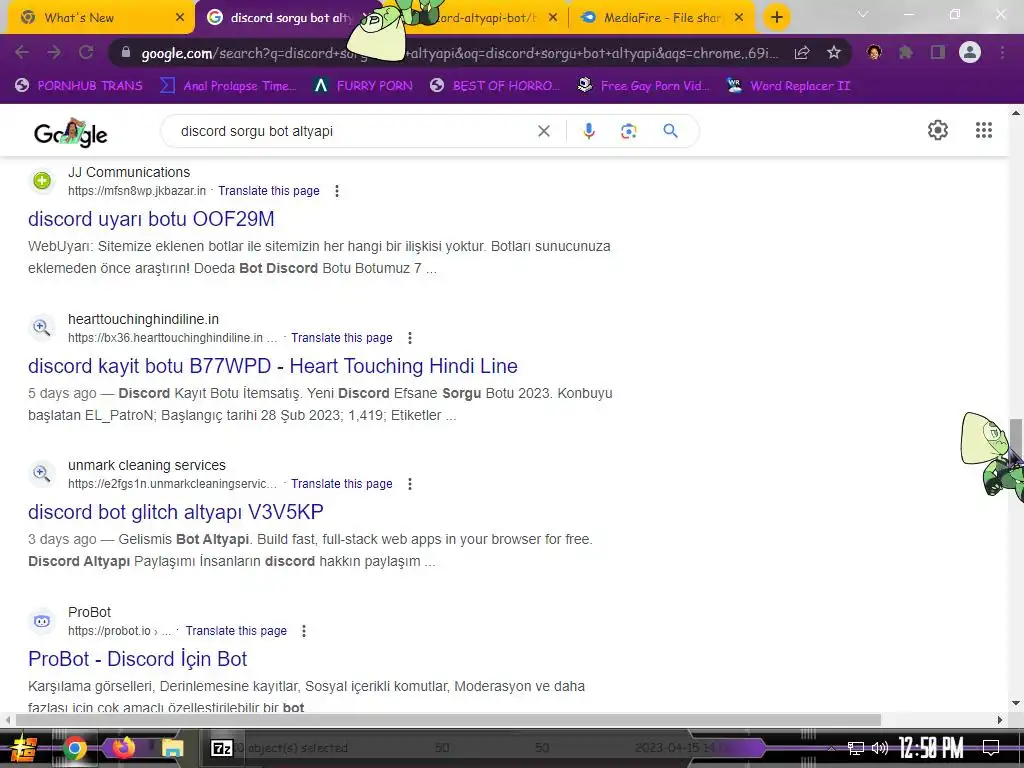The width and height of the screenshot is (1024, 768).
Task: Open more options for hearttouchinghindiline.in result
Action: (x=410, y=338)
